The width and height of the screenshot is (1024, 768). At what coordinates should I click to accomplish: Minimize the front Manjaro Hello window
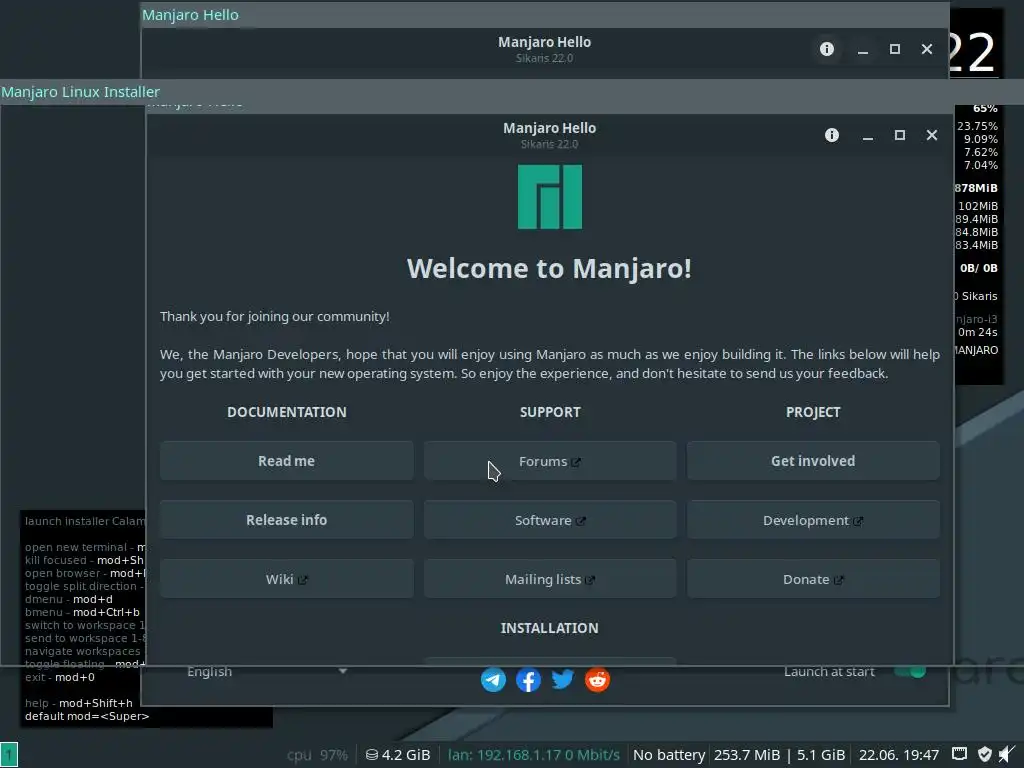point(867,136)
